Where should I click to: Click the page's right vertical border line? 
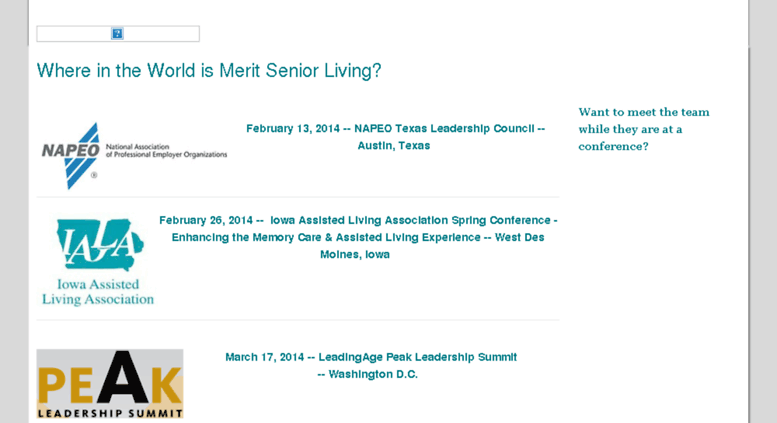click(x=749, y=212)
